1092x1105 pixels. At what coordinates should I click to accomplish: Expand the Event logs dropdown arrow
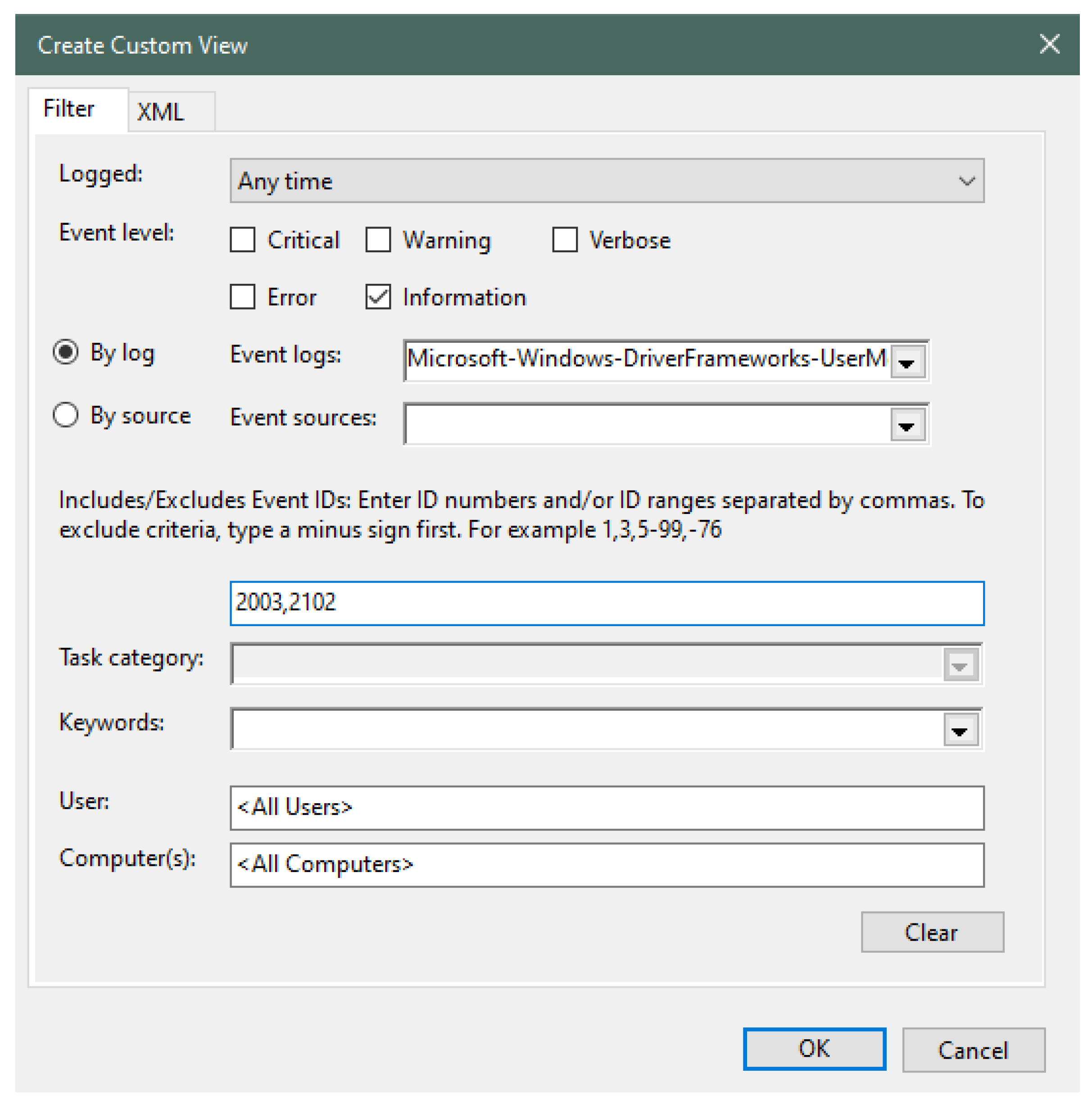(x=907, y=362)
